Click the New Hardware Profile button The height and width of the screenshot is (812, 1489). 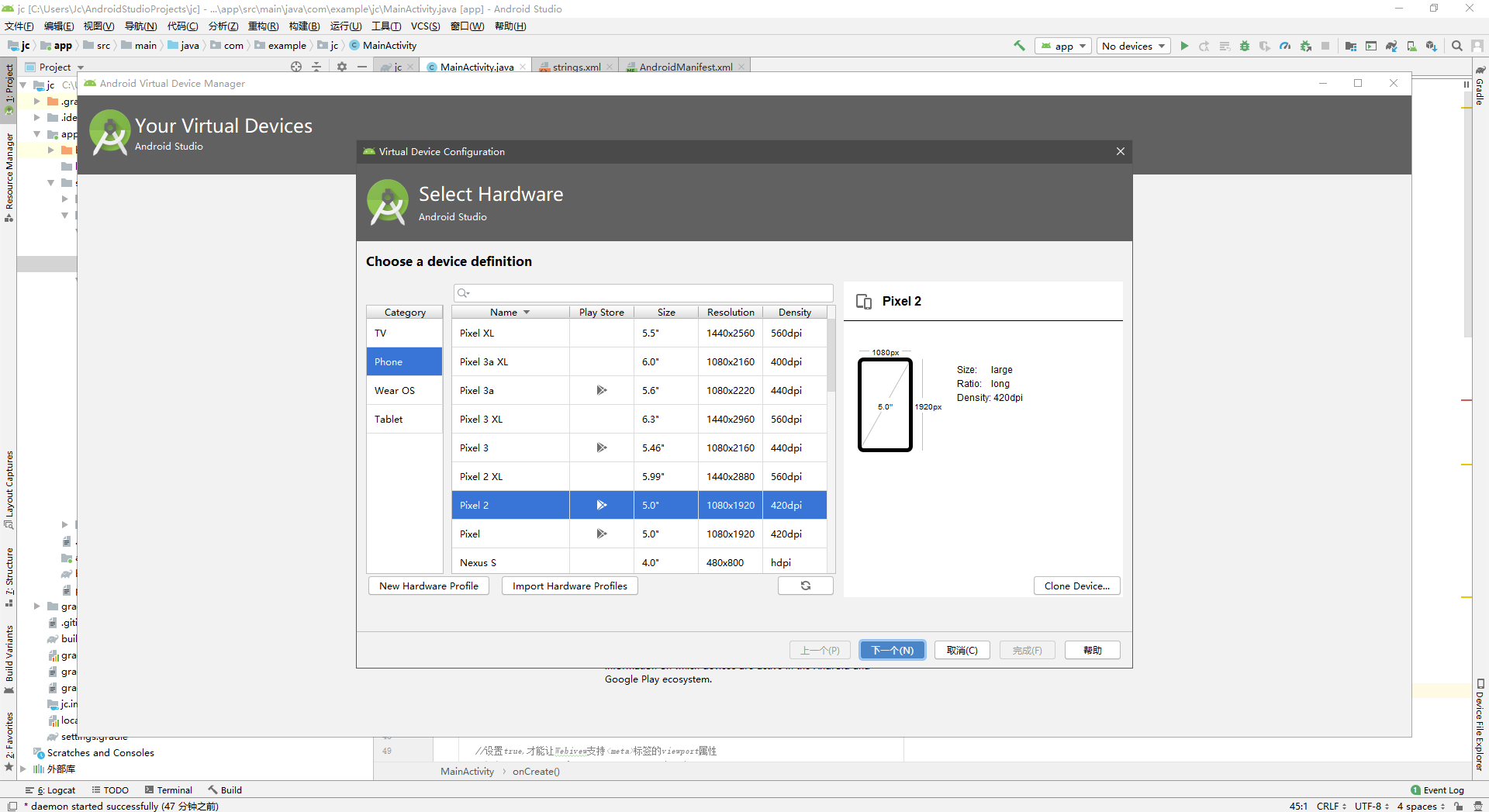click(x=429, y=586)
